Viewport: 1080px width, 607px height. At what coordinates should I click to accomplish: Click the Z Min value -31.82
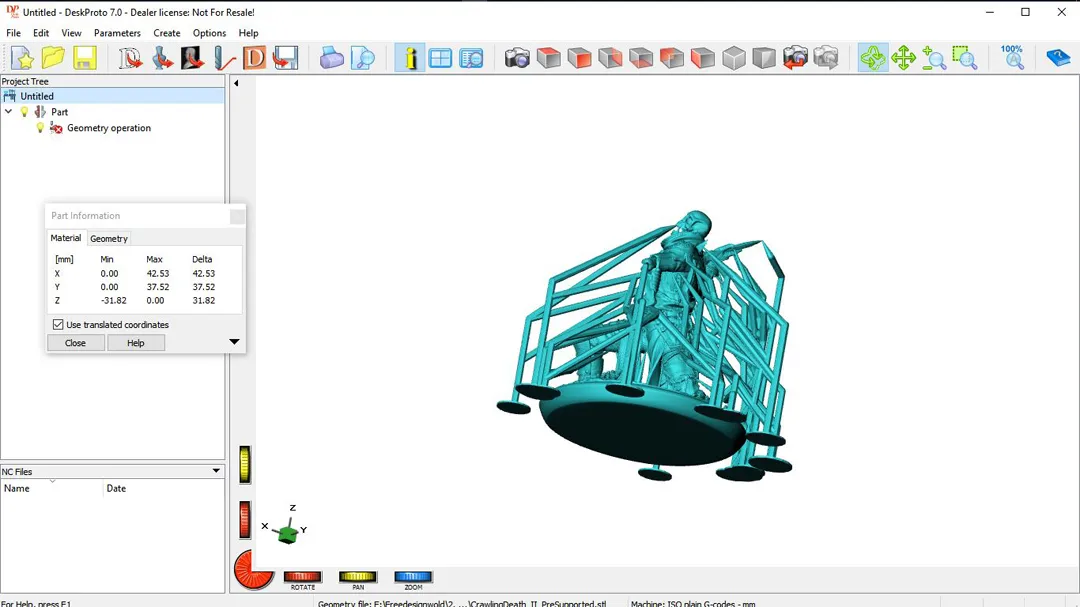tap(114, 300)
